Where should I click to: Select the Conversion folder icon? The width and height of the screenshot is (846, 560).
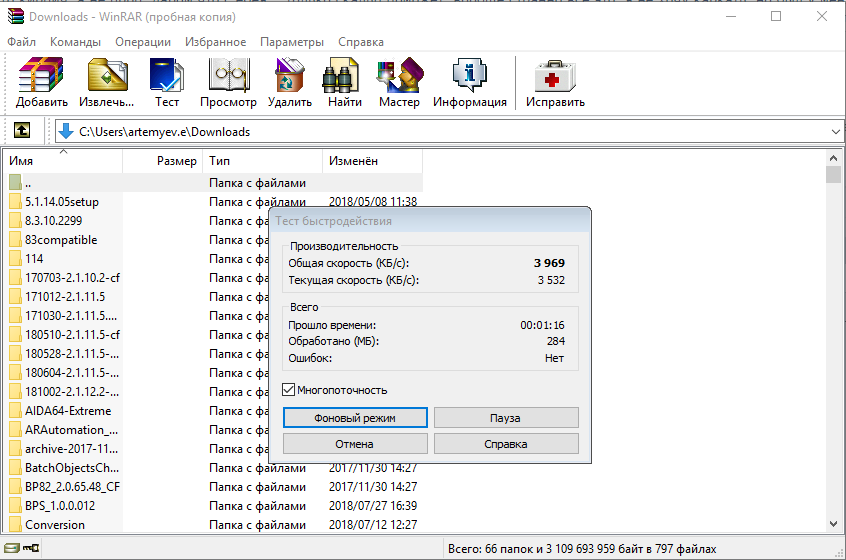coord(16,524)
